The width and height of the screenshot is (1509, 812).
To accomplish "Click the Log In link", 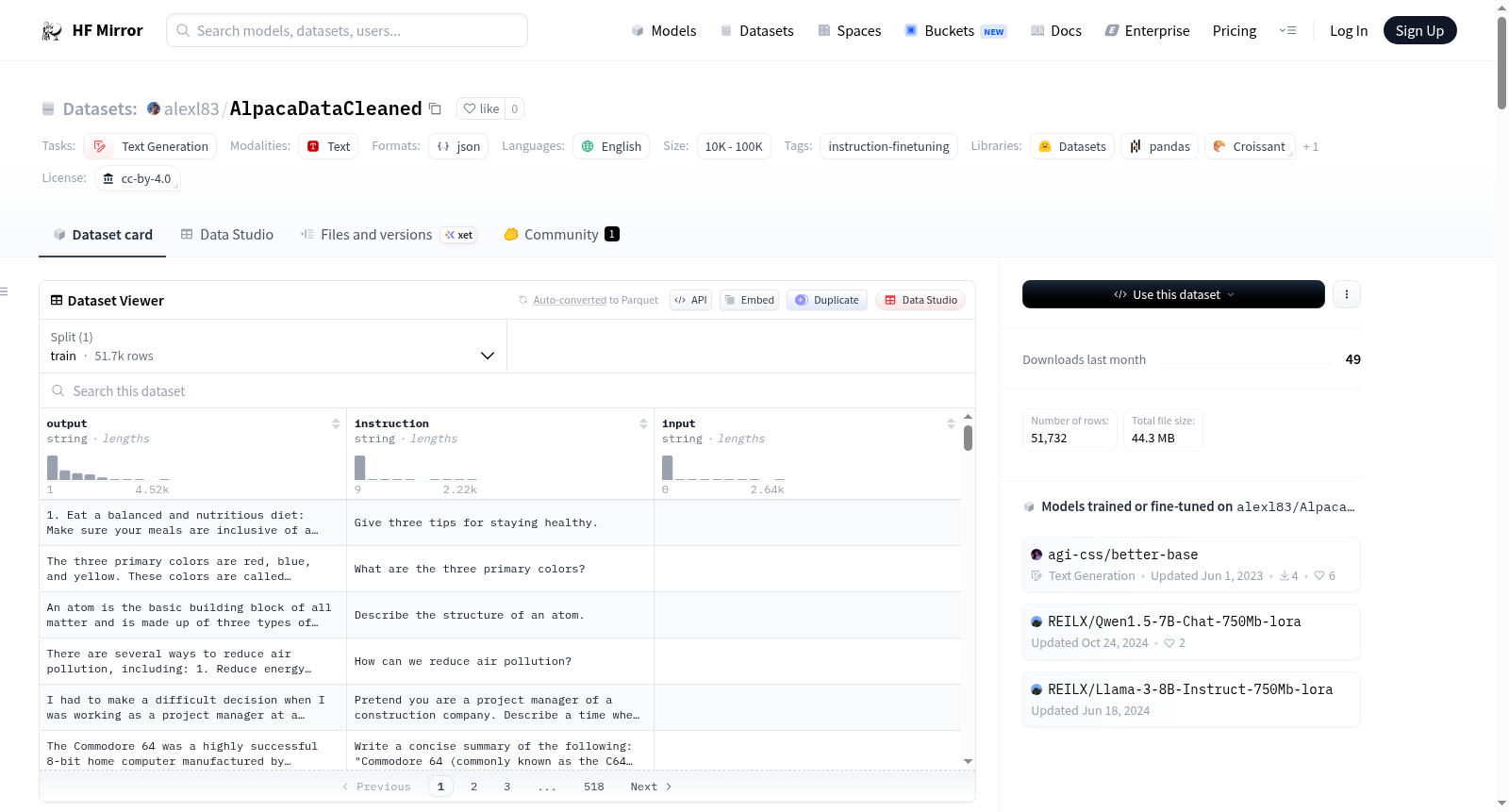I will coord(1349,31).
